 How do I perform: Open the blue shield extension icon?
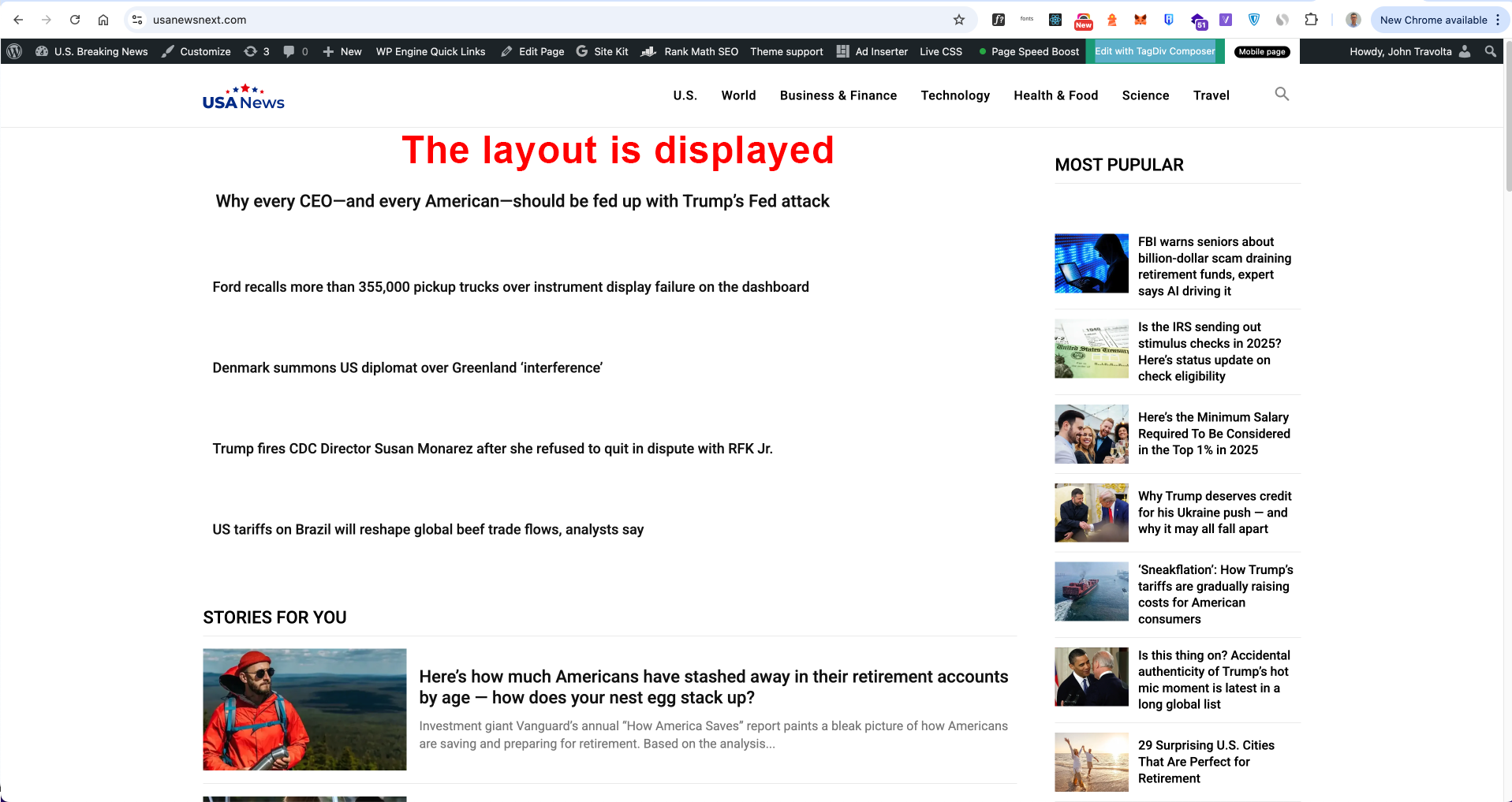(x=1254, y=20)
